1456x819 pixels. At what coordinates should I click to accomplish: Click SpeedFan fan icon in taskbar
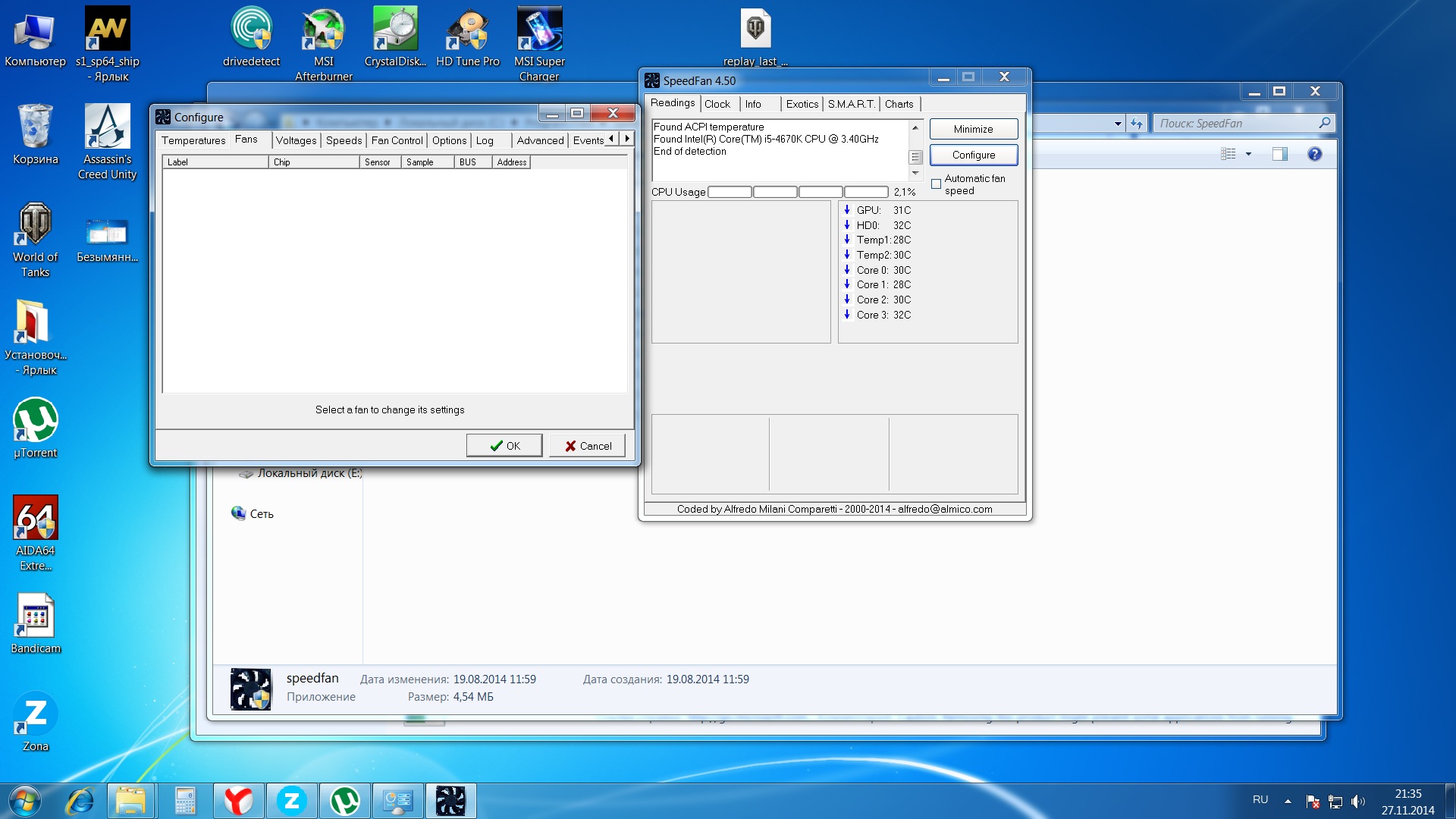click(x=450, y=801)
